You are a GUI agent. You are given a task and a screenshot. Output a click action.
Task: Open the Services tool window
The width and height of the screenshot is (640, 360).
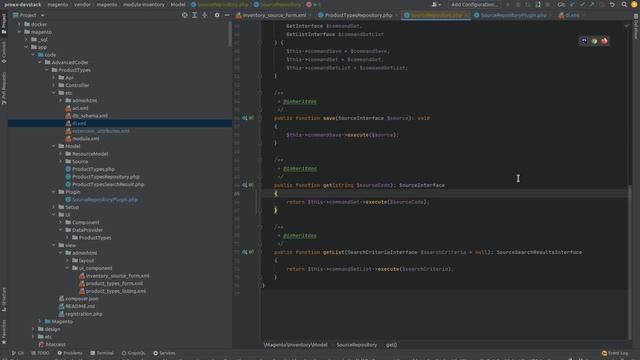coord(164,353)
